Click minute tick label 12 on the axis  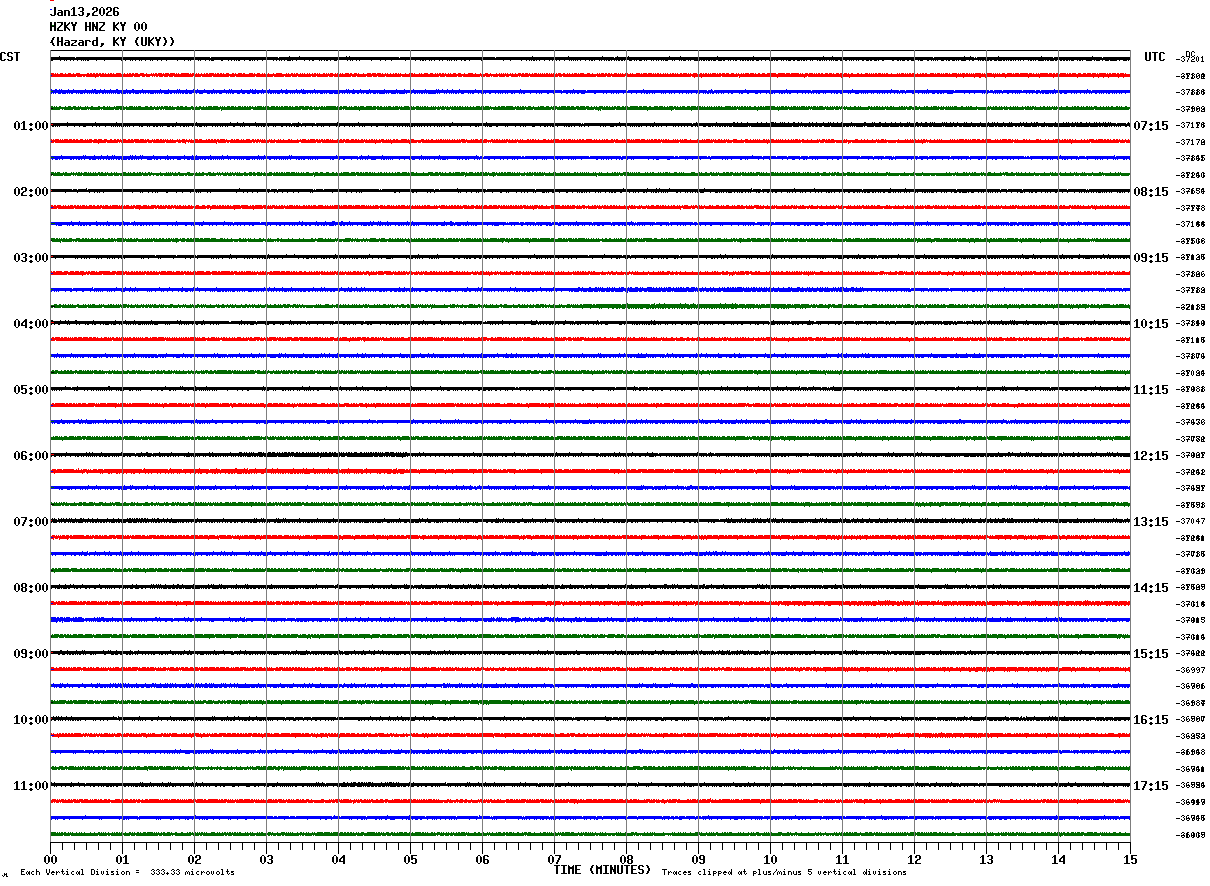tap(914, 860)
